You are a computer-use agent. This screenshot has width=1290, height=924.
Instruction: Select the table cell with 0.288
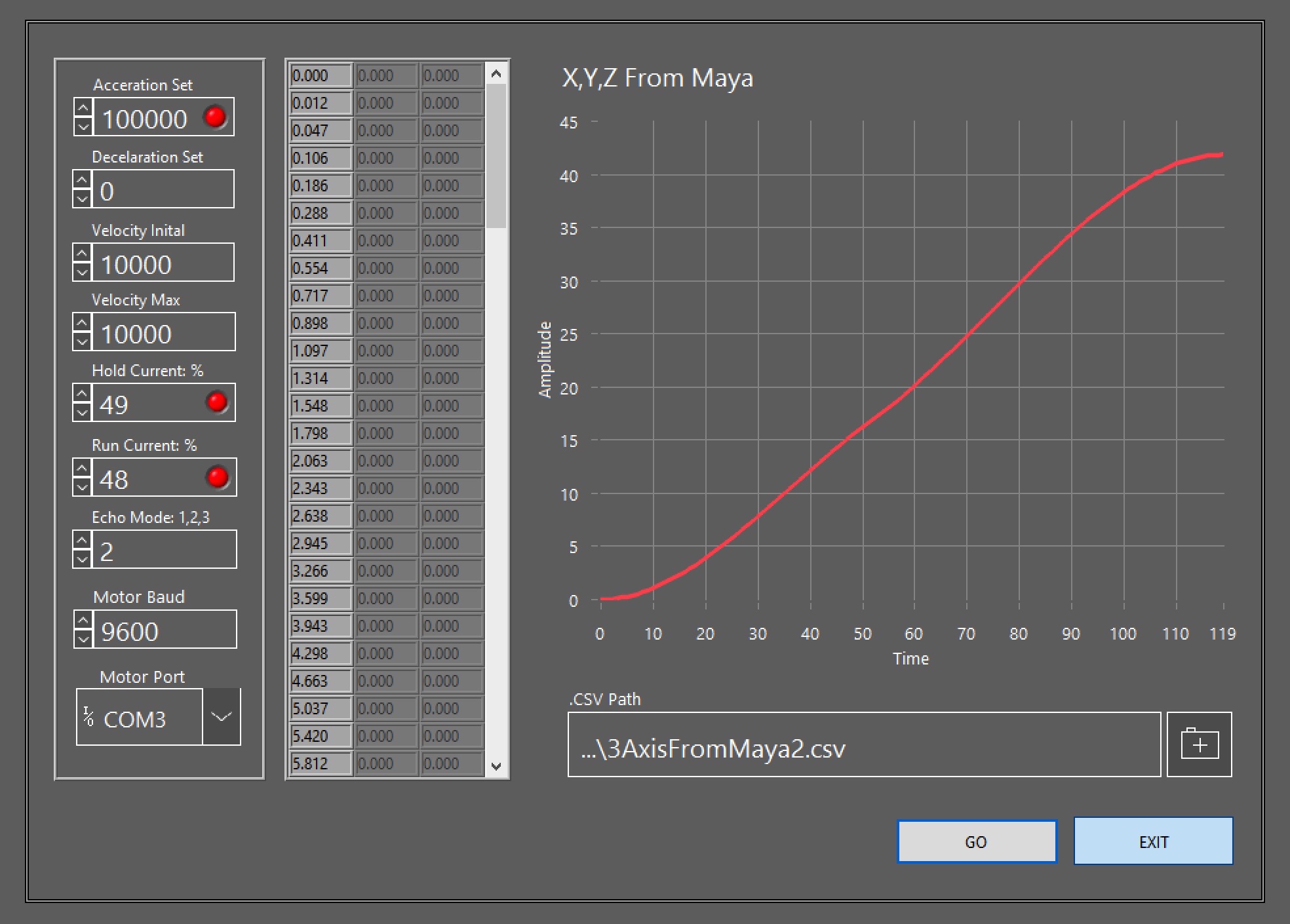pyautogui.click(x=321, y=213)
